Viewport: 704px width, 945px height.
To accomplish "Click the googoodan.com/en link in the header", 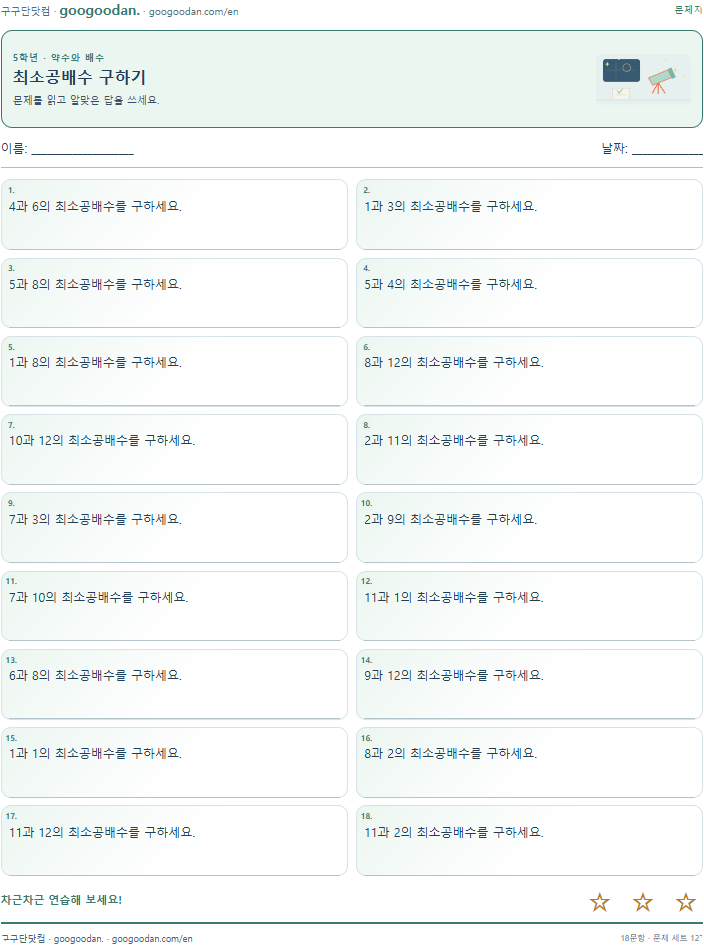I will 193,11.
